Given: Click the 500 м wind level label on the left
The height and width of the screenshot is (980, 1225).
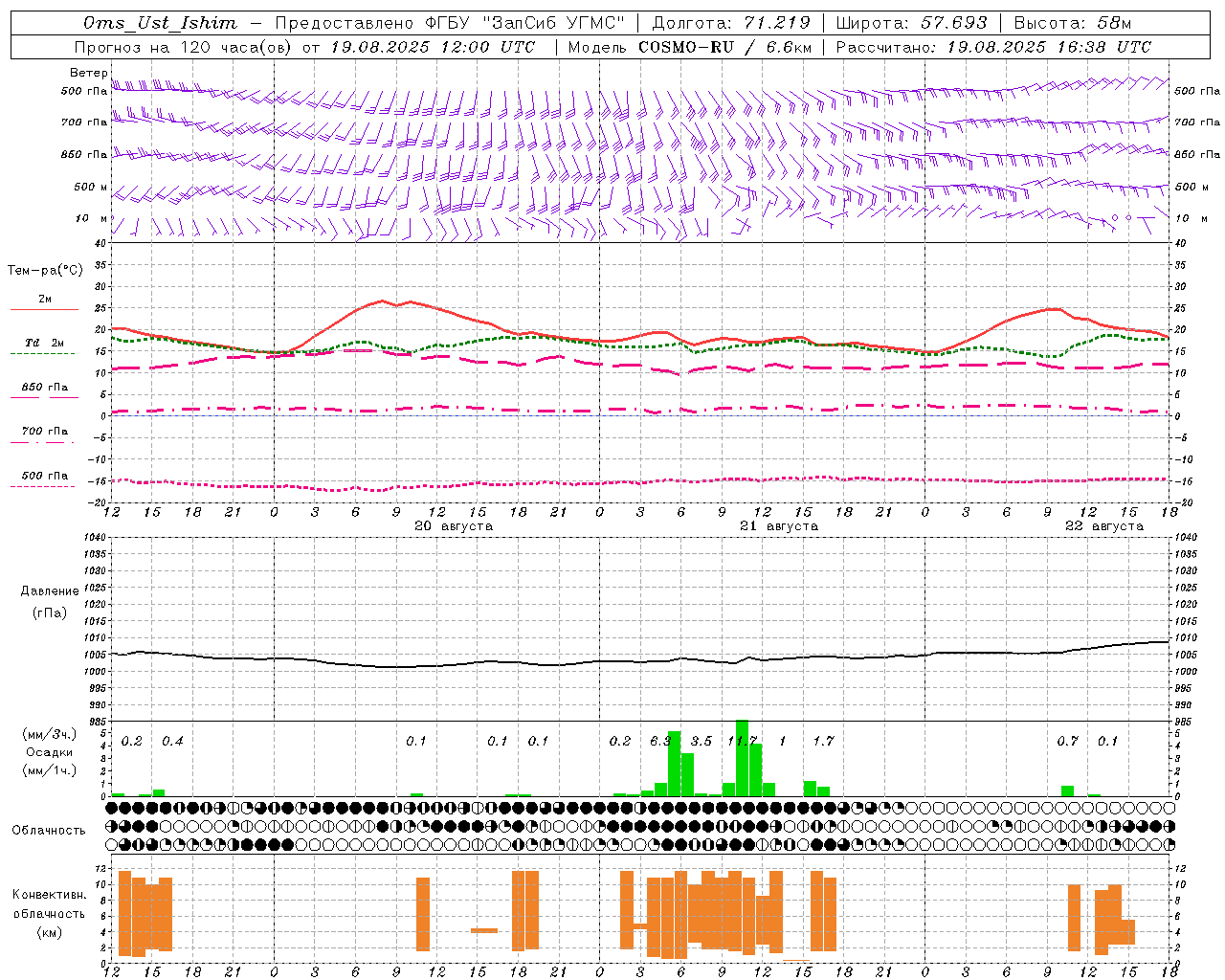Looking at the screenshot, I should coord(92,187).
